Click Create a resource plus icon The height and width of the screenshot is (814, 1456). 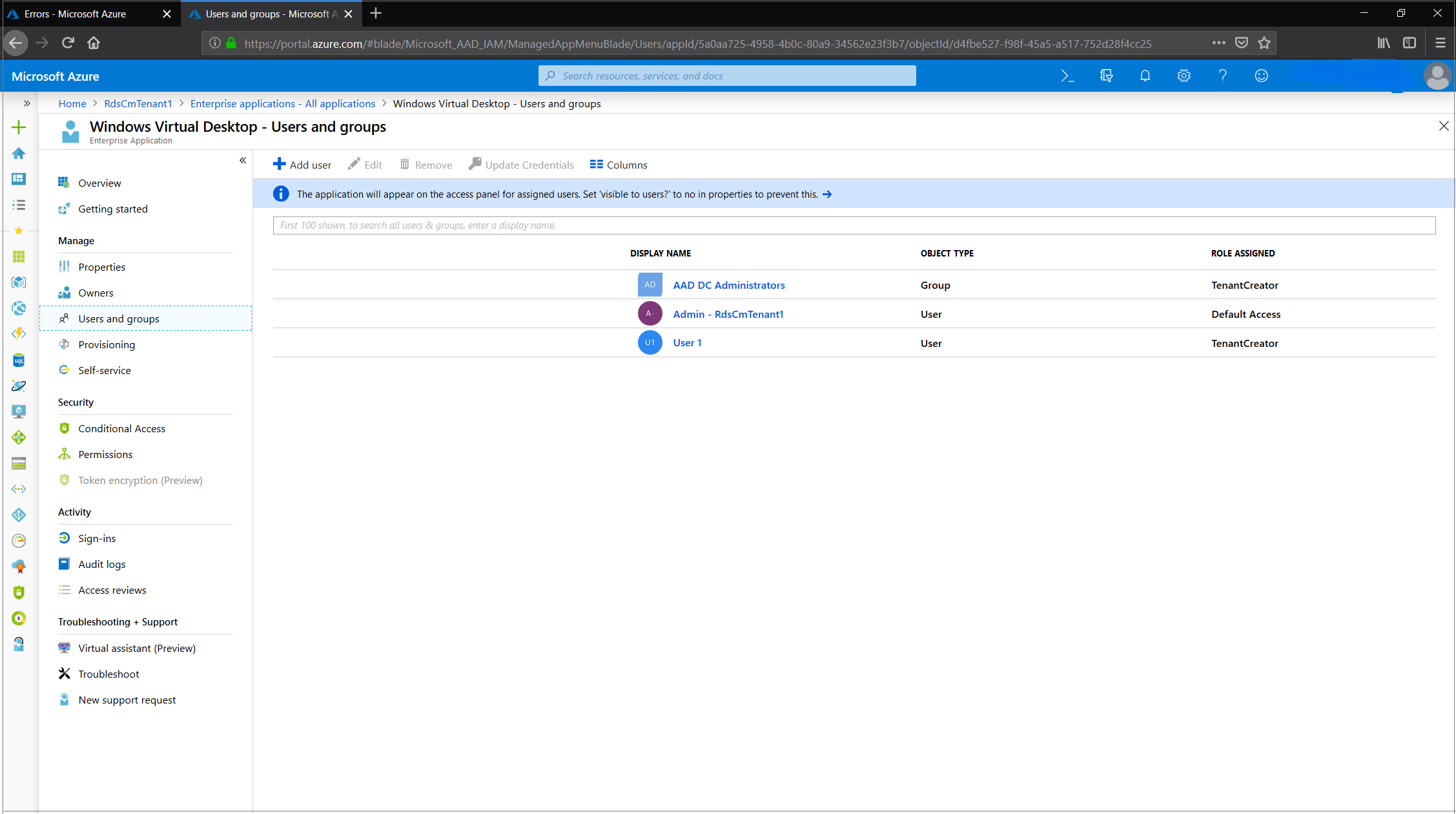(x=19, y=127)
